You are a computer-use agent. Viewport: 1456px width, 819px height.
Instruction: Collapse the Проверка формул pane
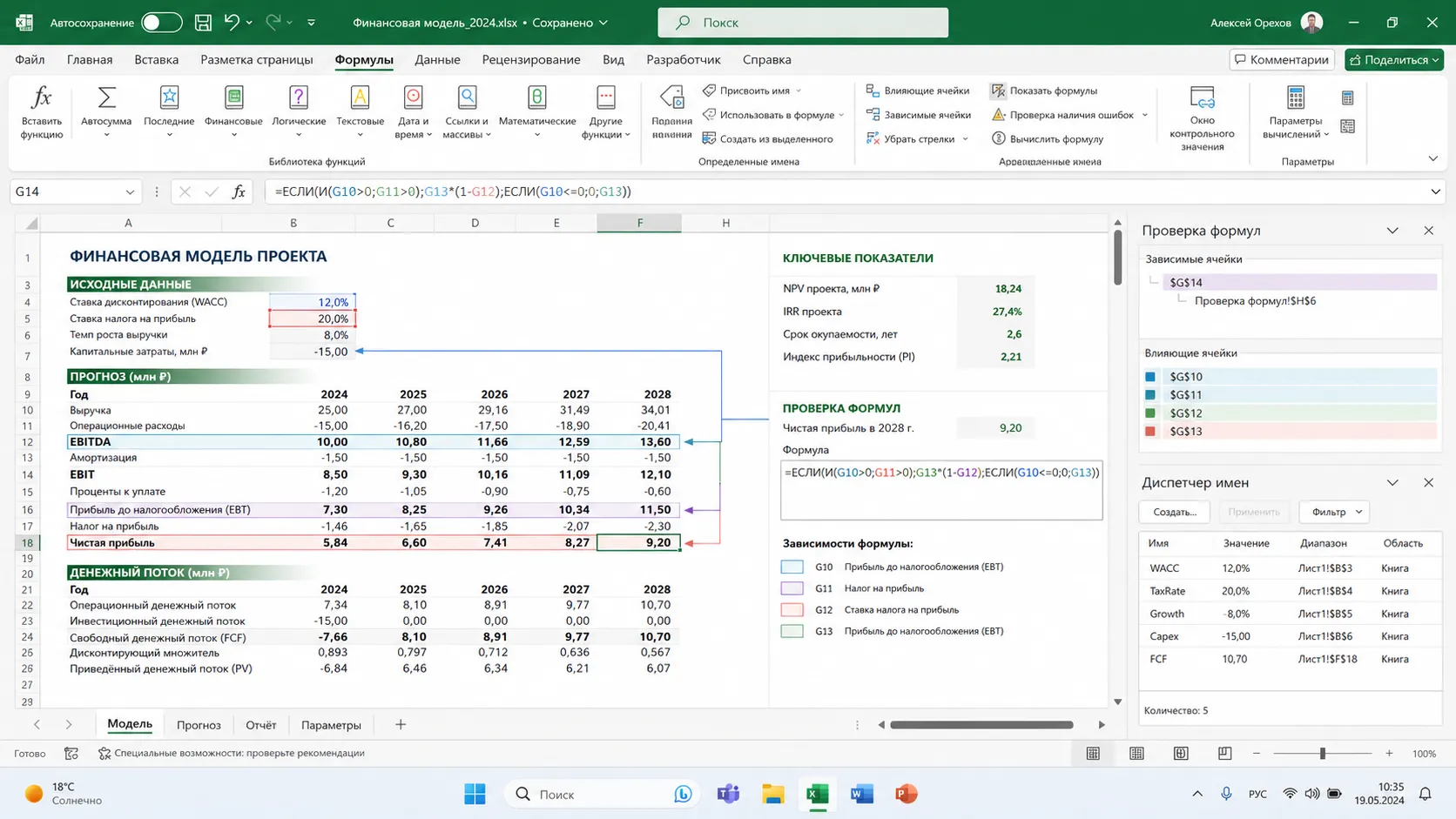[1392, 231]
